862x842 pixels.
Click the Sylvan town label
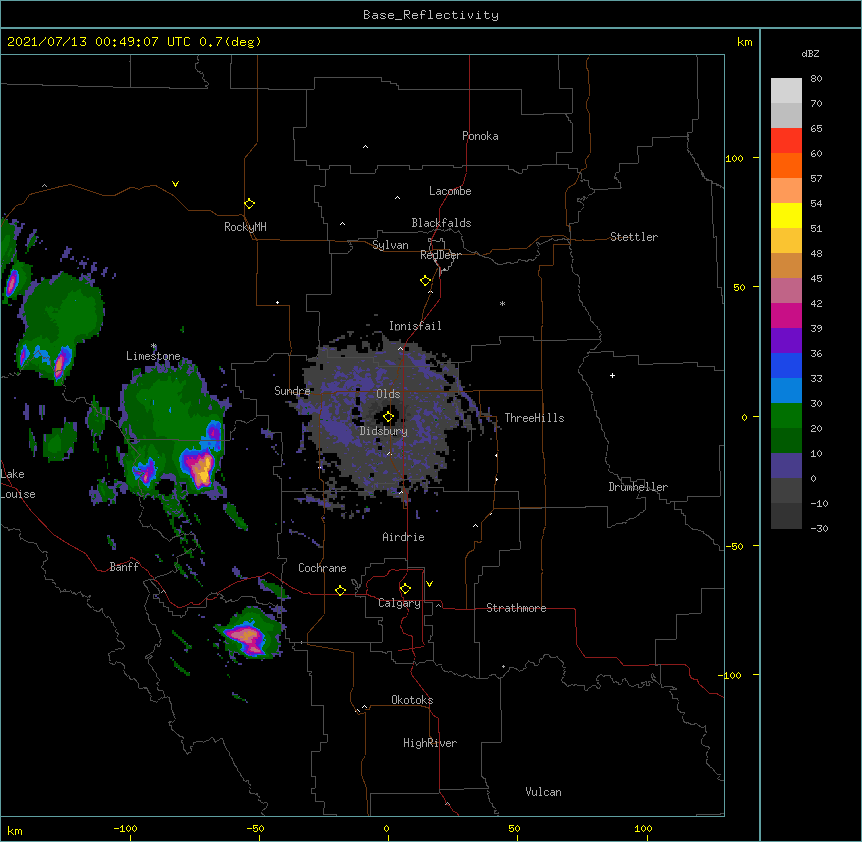pyautogui.click(x=390, y=245)
